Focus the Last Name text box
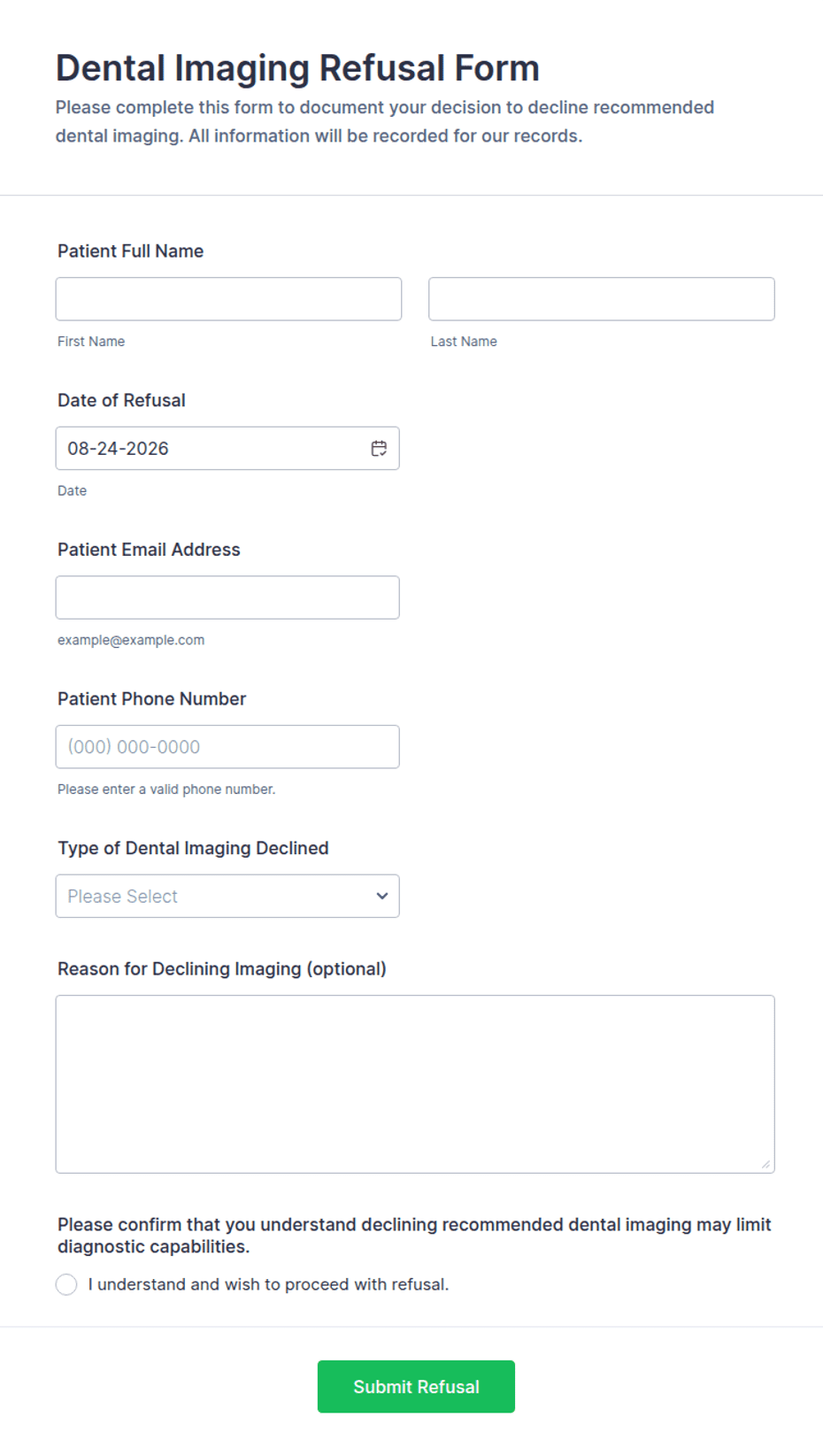The width and height of the screenshot is (823, 1456). (x=602, y=299)
